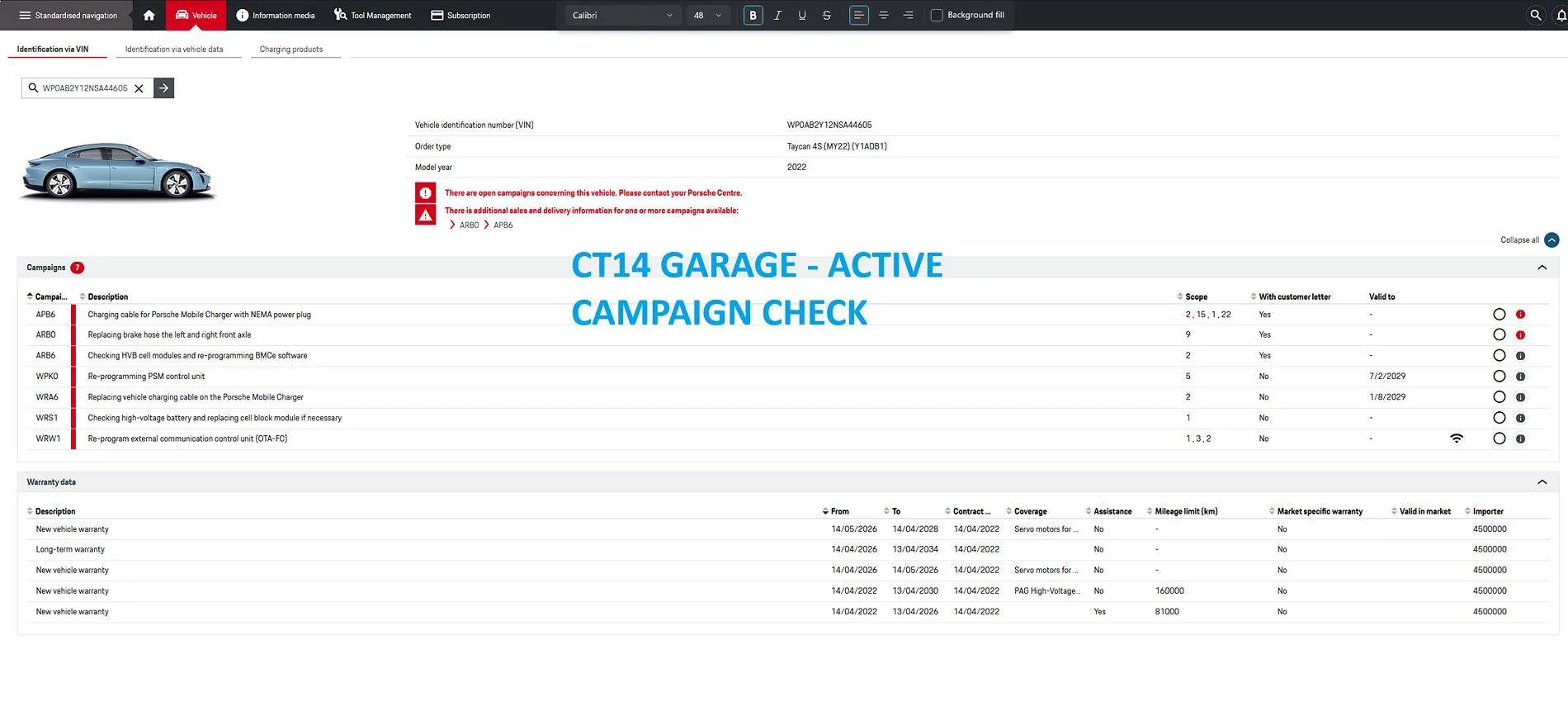Open info icon for WRA6 campaign
The image size is (1568, 711).
[1520, 397]
